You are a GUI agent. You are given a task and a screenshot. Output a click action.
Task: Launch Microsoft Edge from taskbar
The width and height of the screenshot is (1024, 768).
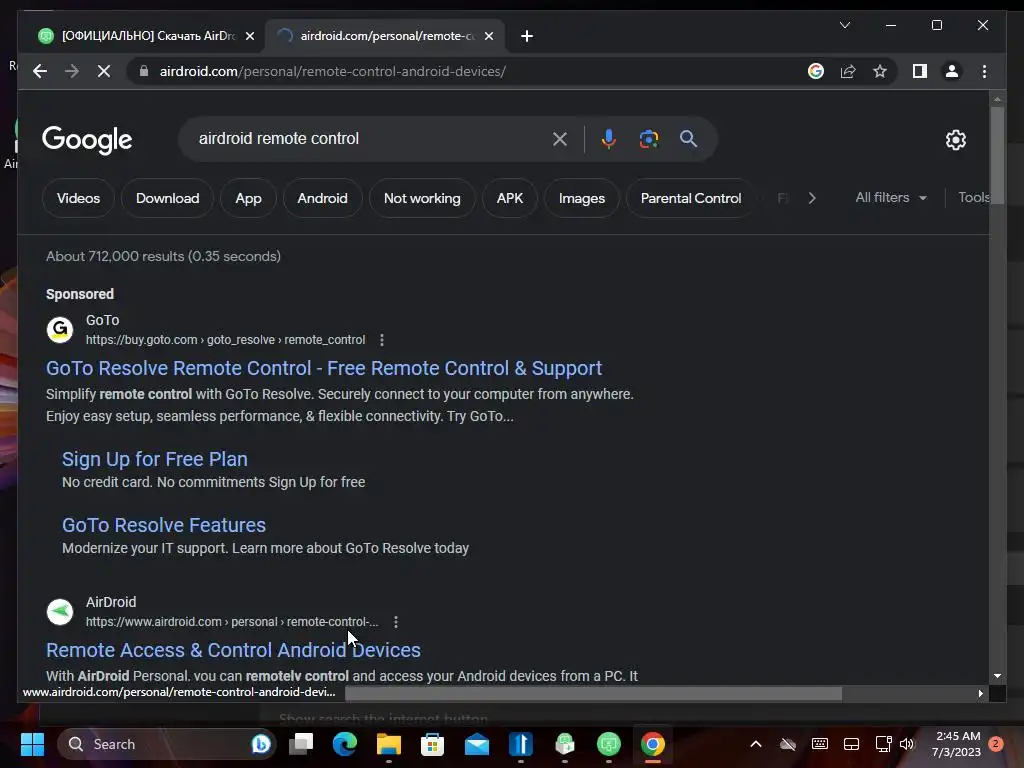(x=345, y=744)
